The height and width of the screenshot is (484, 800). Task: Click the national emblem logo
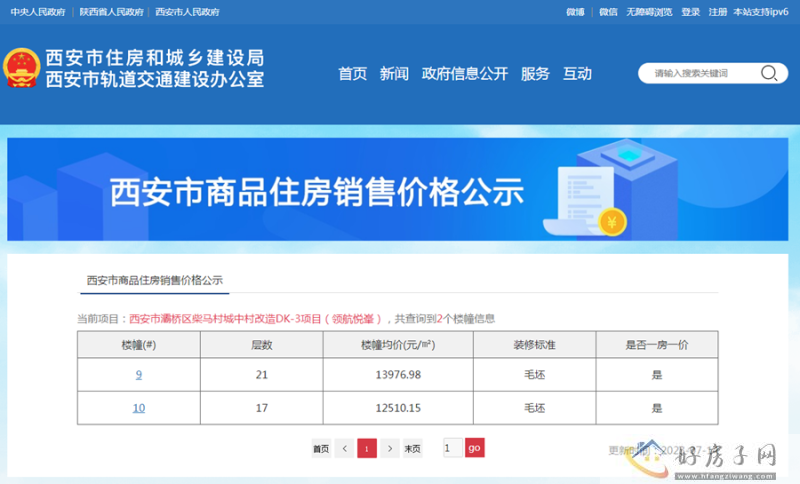(21, 68)
